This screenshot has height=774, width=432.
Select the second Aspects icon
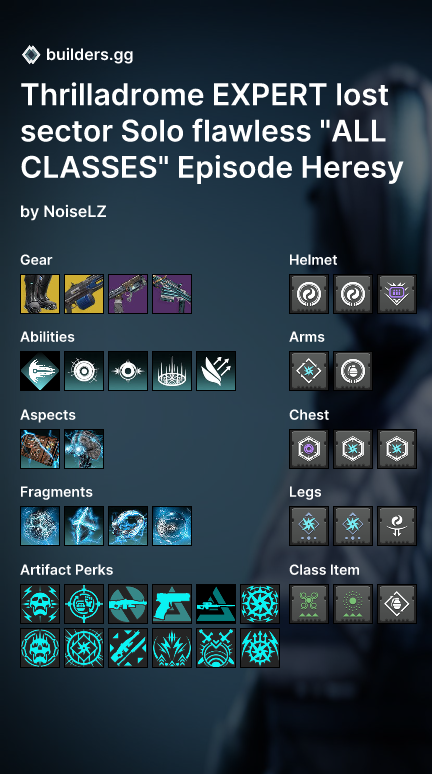pos(84,449)
